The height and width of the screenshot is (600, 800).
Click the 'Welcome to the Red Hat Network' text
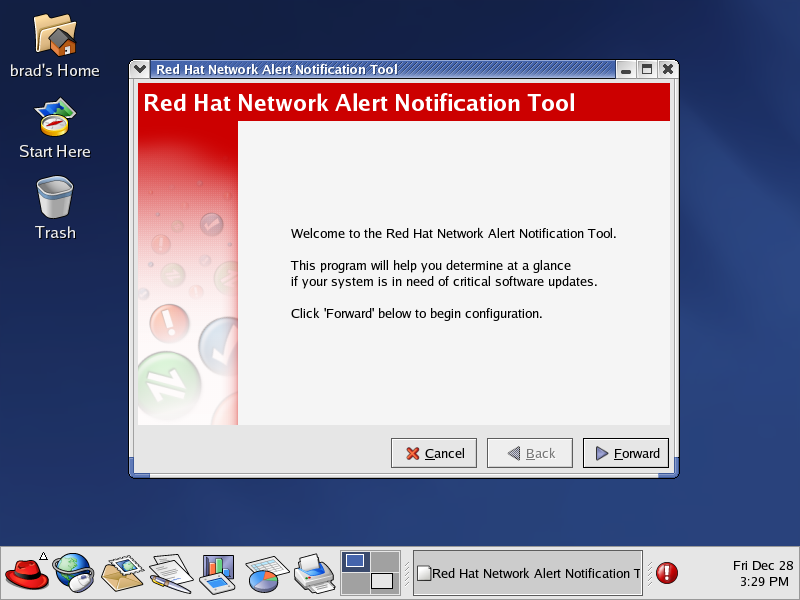(453, 234)
